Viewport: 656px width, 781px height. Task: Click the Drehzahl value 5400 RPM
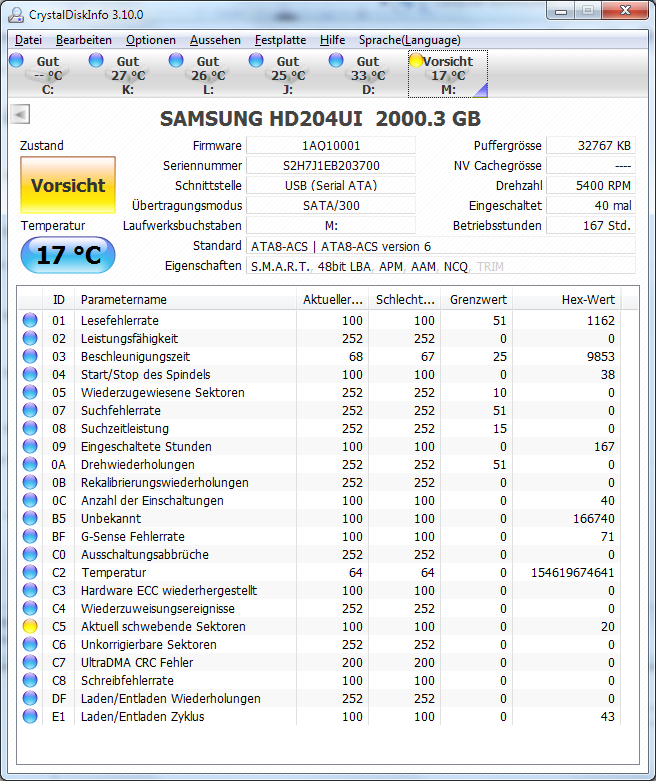pyautogui.click(x=591, y=185)
